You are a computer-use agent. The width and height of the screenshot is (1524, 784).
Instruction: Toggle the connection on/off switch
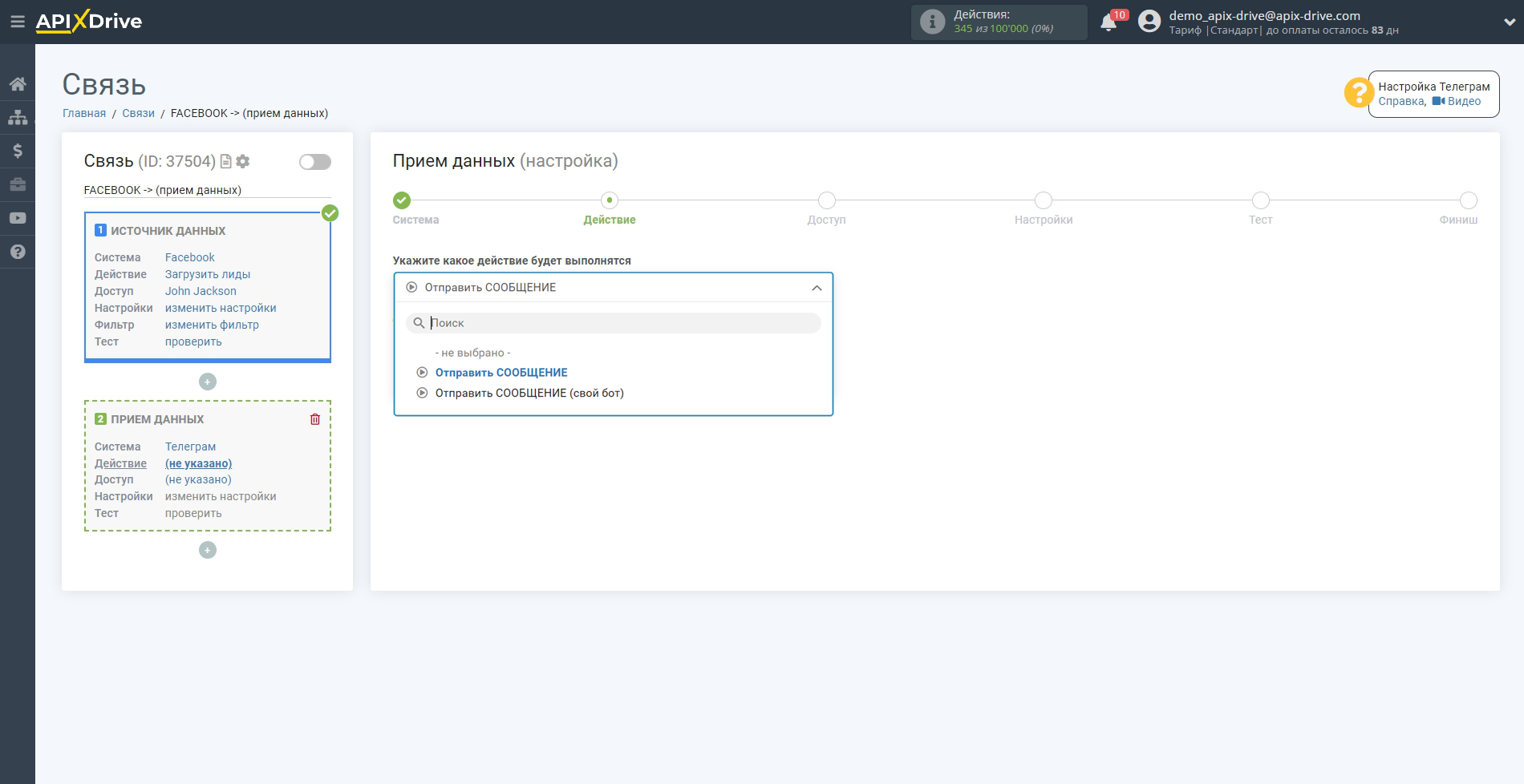coord(315,162)
